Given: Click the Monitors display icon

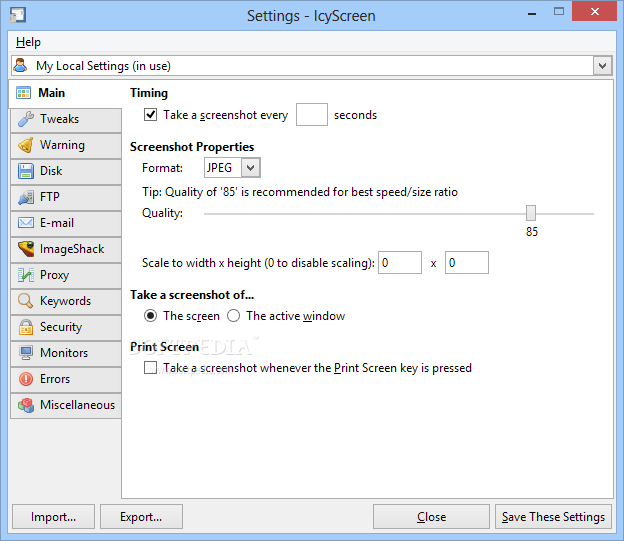Looking at the screenshot, I should (x=26, y=353).
